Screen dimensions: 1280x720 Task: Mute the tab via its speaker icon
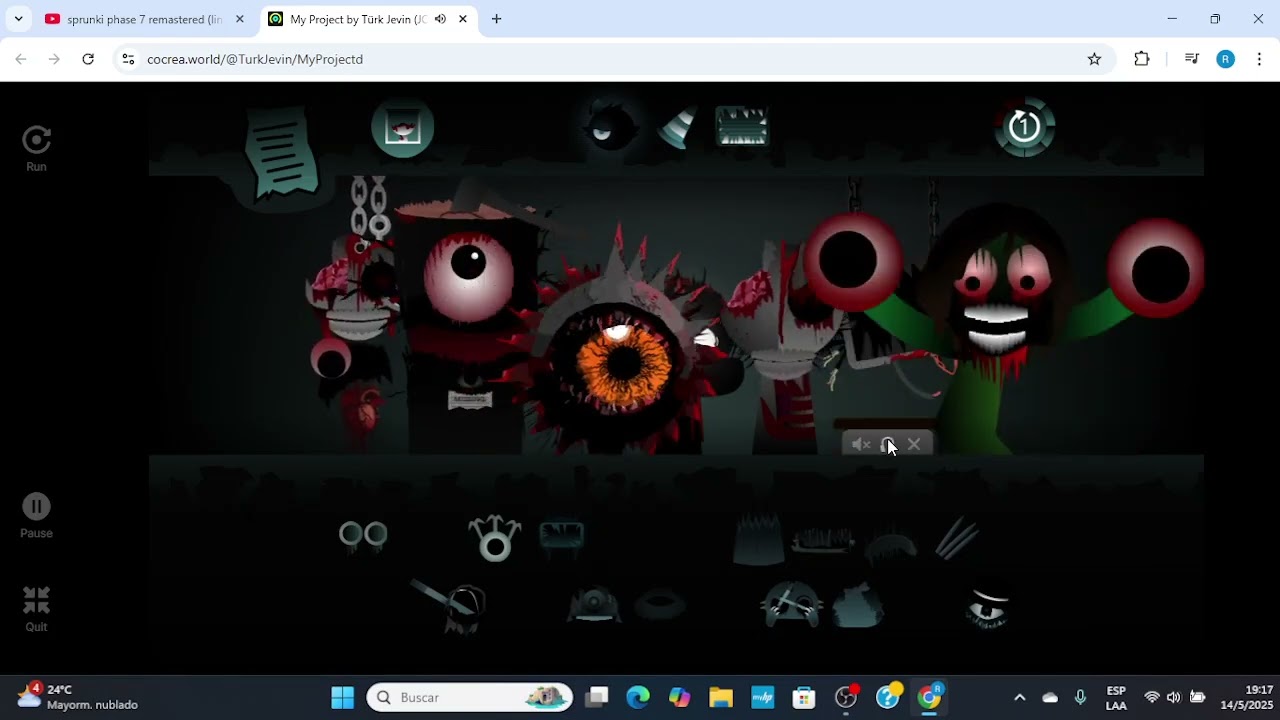pyautogui.click(x=441, y=19)
